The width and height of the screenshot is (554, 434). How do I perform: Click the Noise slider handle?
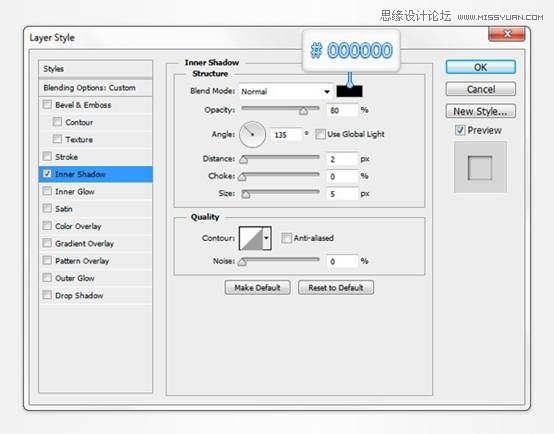[x=242, y=262]
